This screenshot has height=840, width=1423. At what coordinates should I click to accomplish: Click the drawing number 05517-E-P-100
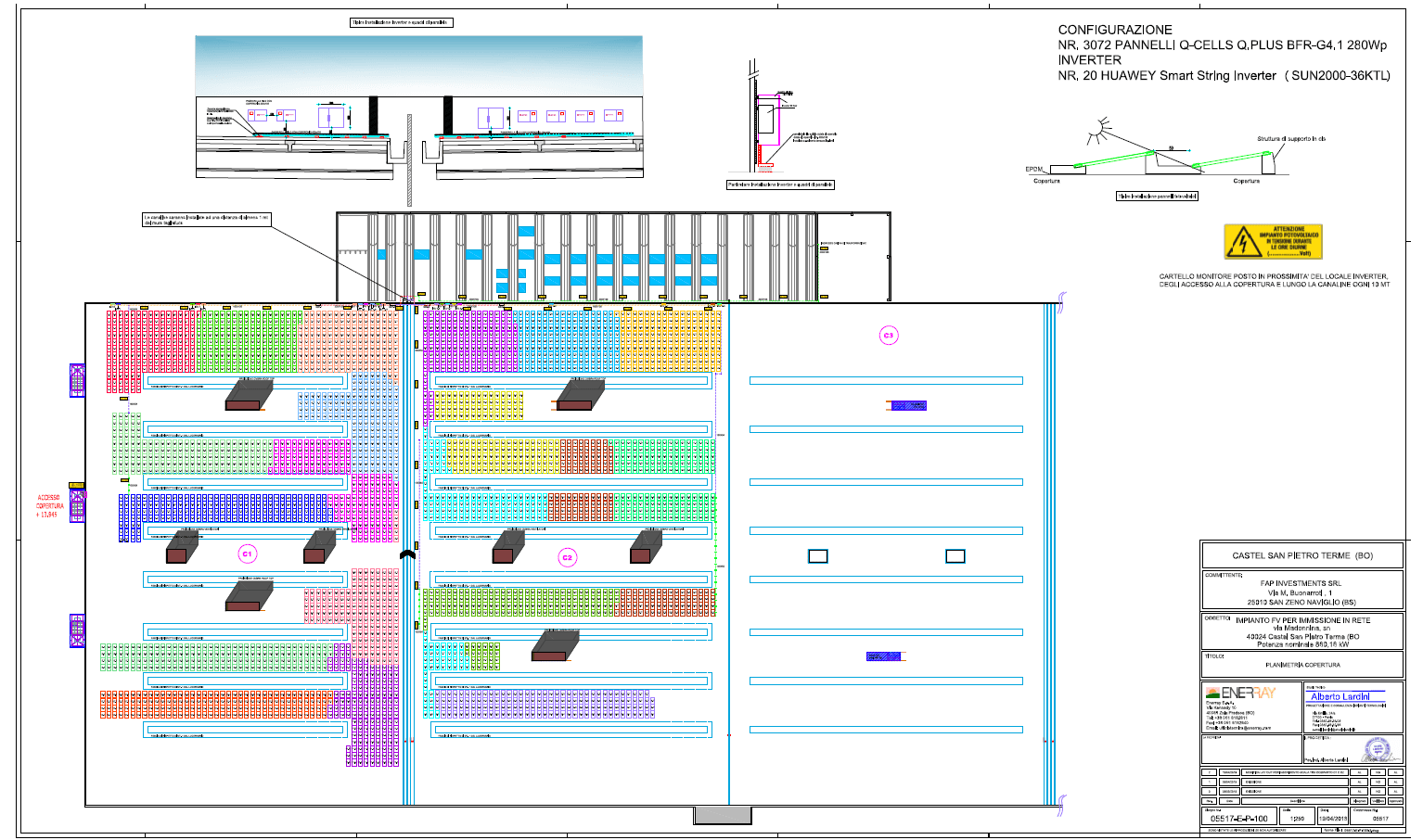pyautogui.click(x=1238, y=819)
